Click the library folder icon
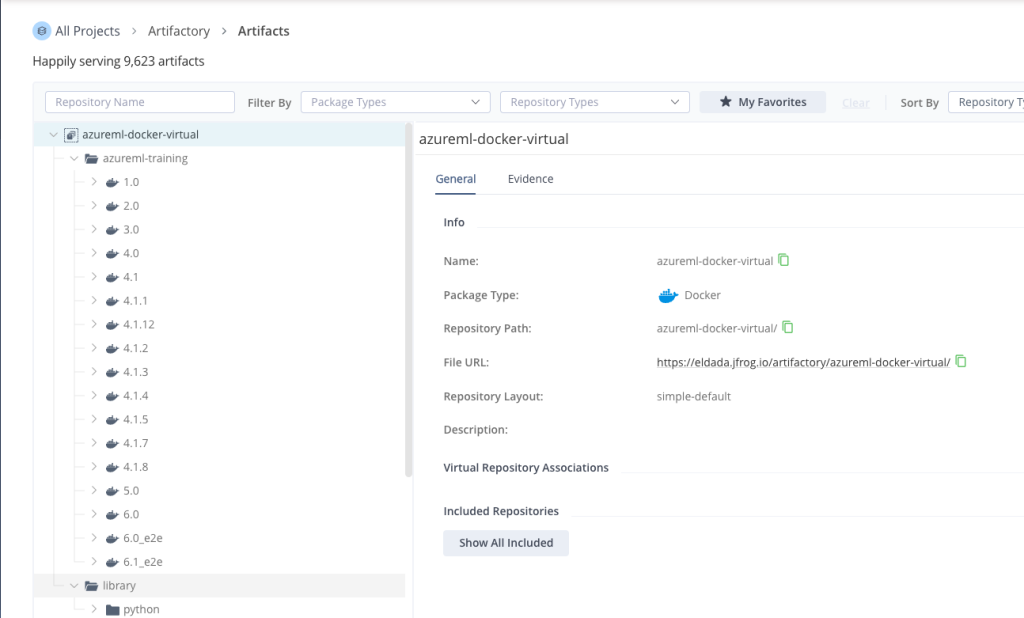1024x618 pixels. 91,585
